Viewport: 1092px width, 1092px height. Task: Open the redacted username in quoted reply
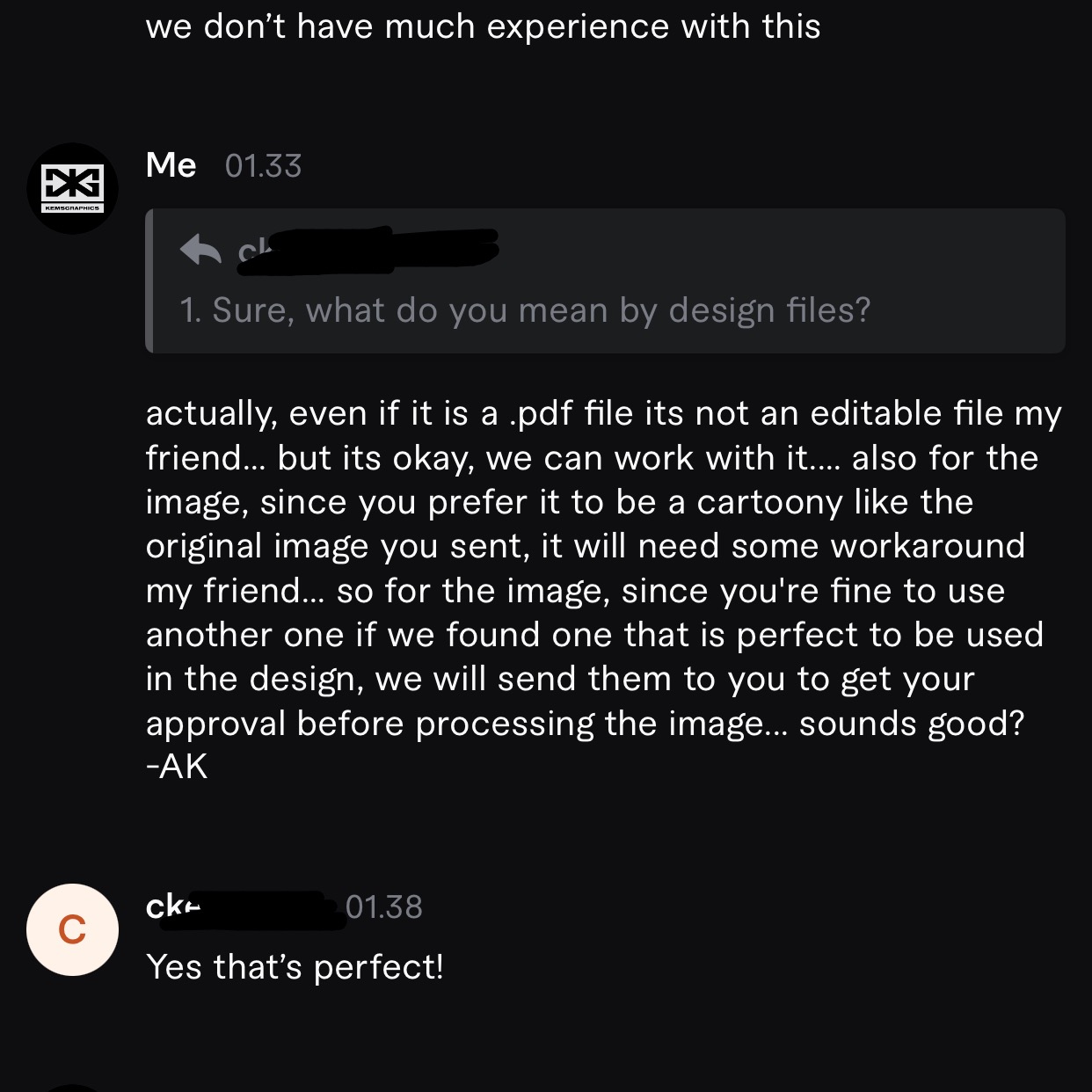368,250
